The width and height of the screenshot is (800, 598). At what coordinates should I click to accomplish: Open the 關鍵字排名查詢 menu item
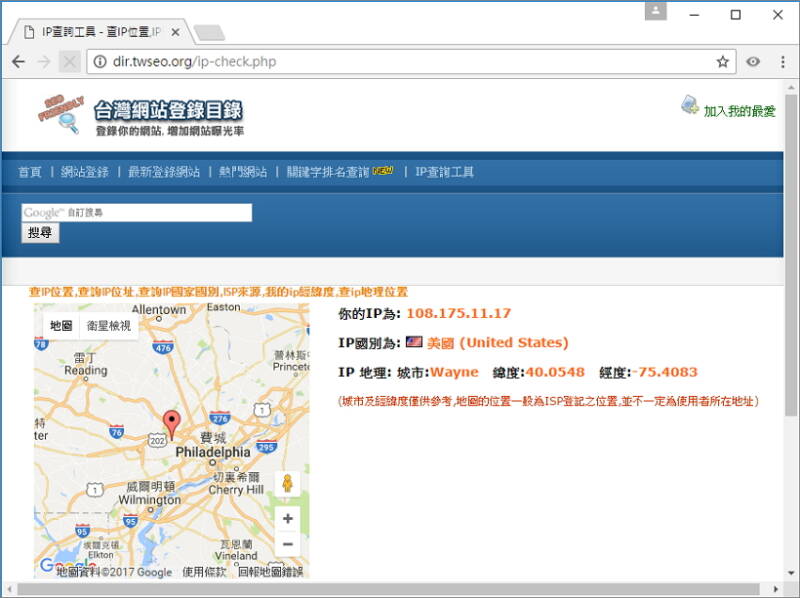click(x=328, y=172)
